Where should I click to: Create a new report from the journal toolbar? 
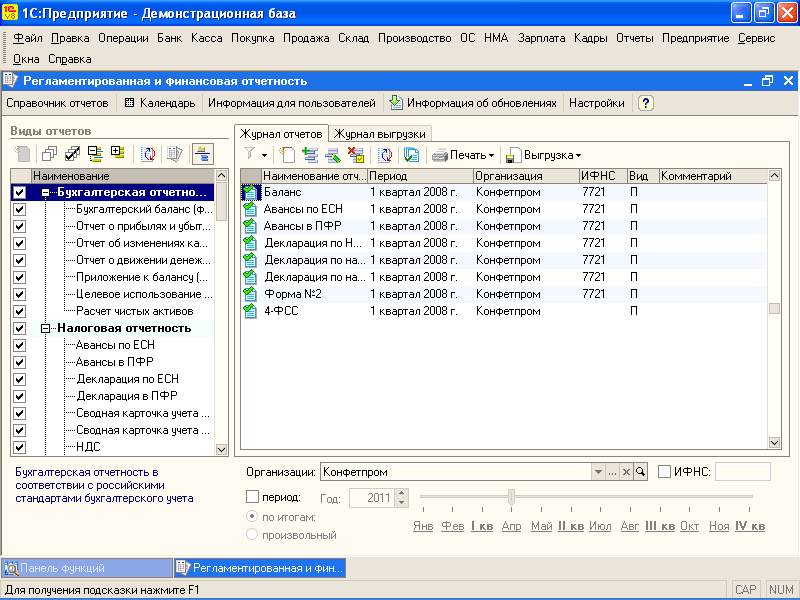[287, 155]
